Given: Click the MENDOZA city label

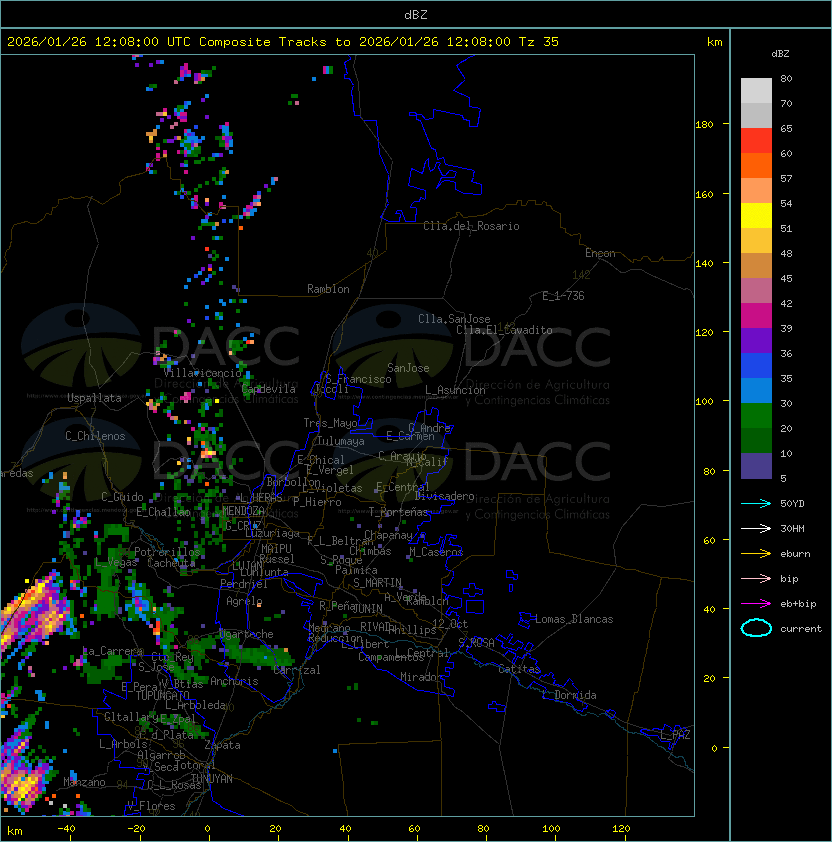Looking at the screenshot, I should (x=243, y=510).
